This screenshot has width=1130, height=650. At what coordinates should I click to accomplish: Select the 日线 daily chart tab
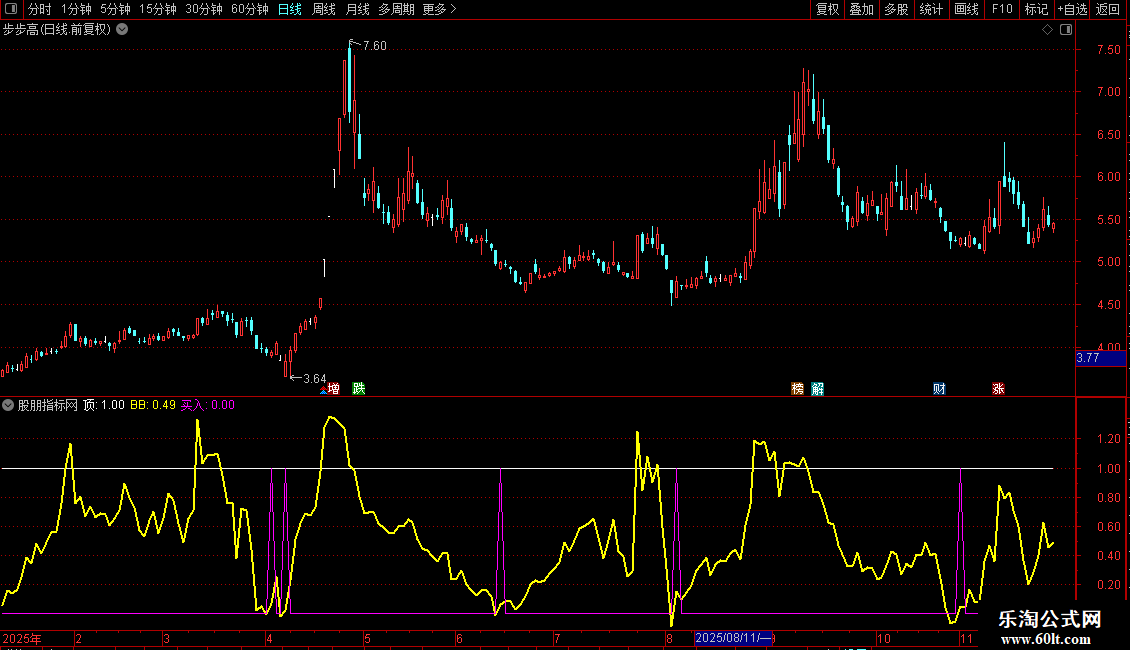pyautogui.click(x=290, y=9)
